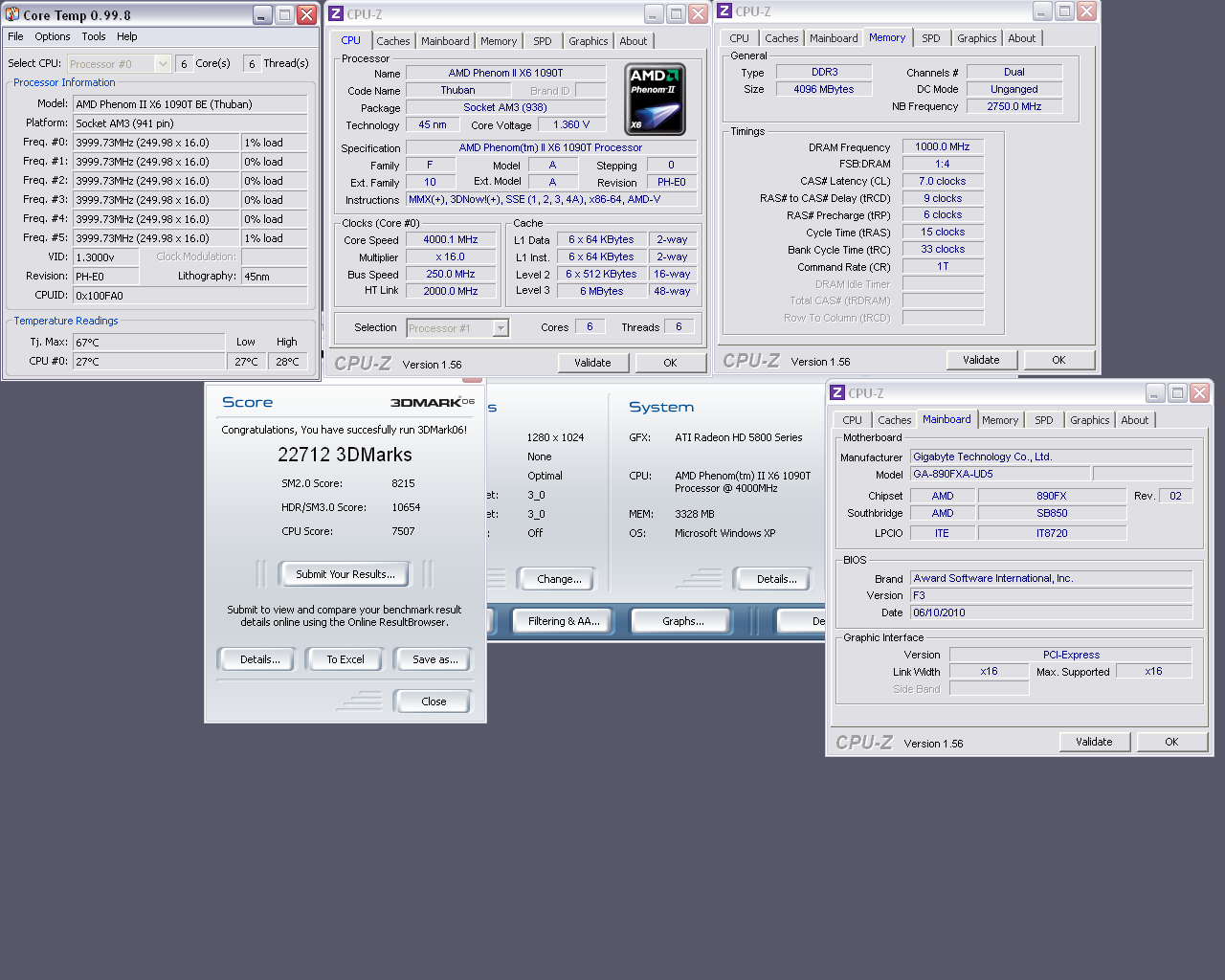Click OK in the CPU-Z Mainboard window

click(x=1171, y=742)
